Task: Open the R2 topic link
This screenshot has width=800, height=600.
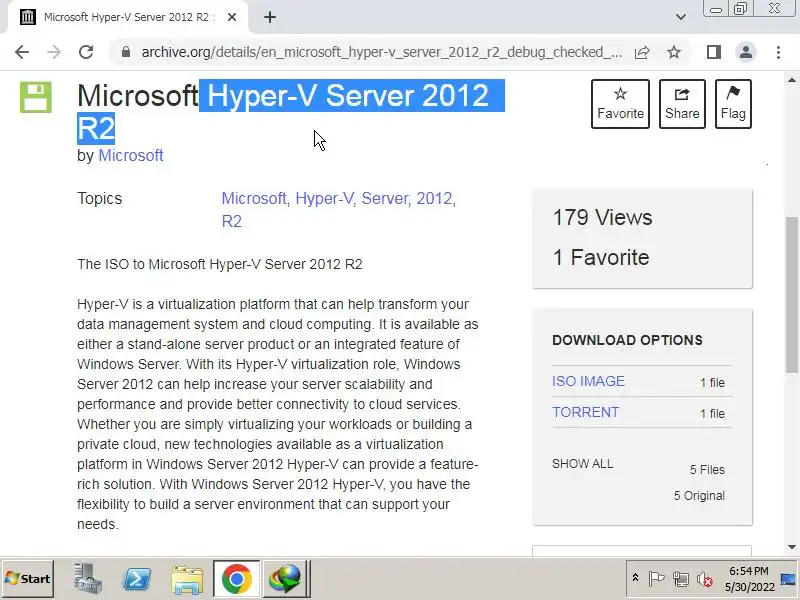Action: point(232,221)
